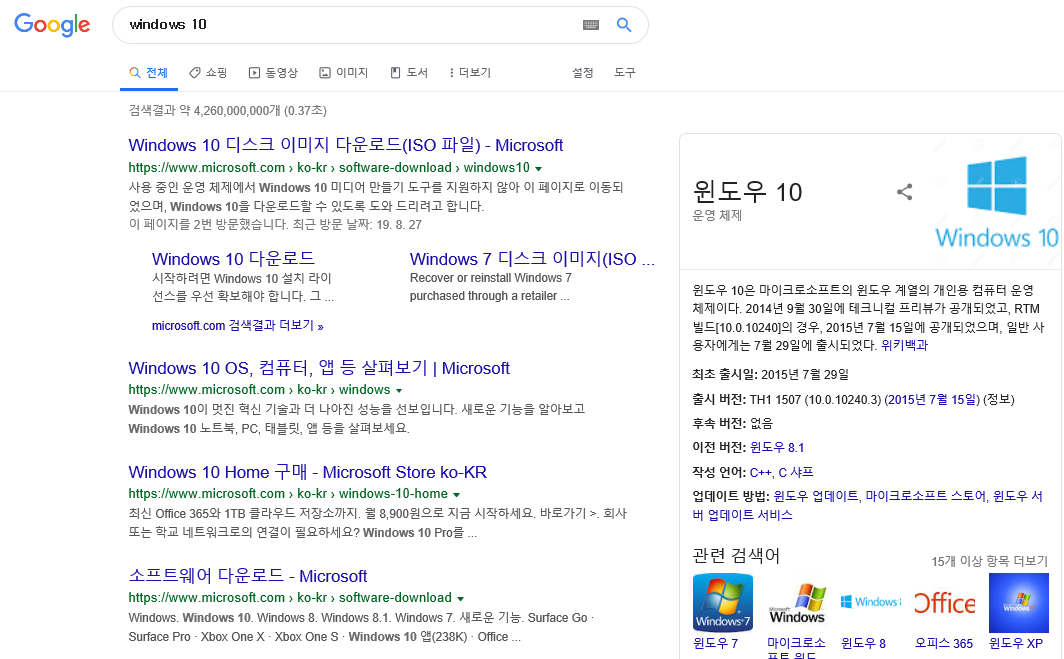
Task: Open 소프트웨어 다운로드 - Microsoft result
Action: pyautogui.click(x=248, y=576)
